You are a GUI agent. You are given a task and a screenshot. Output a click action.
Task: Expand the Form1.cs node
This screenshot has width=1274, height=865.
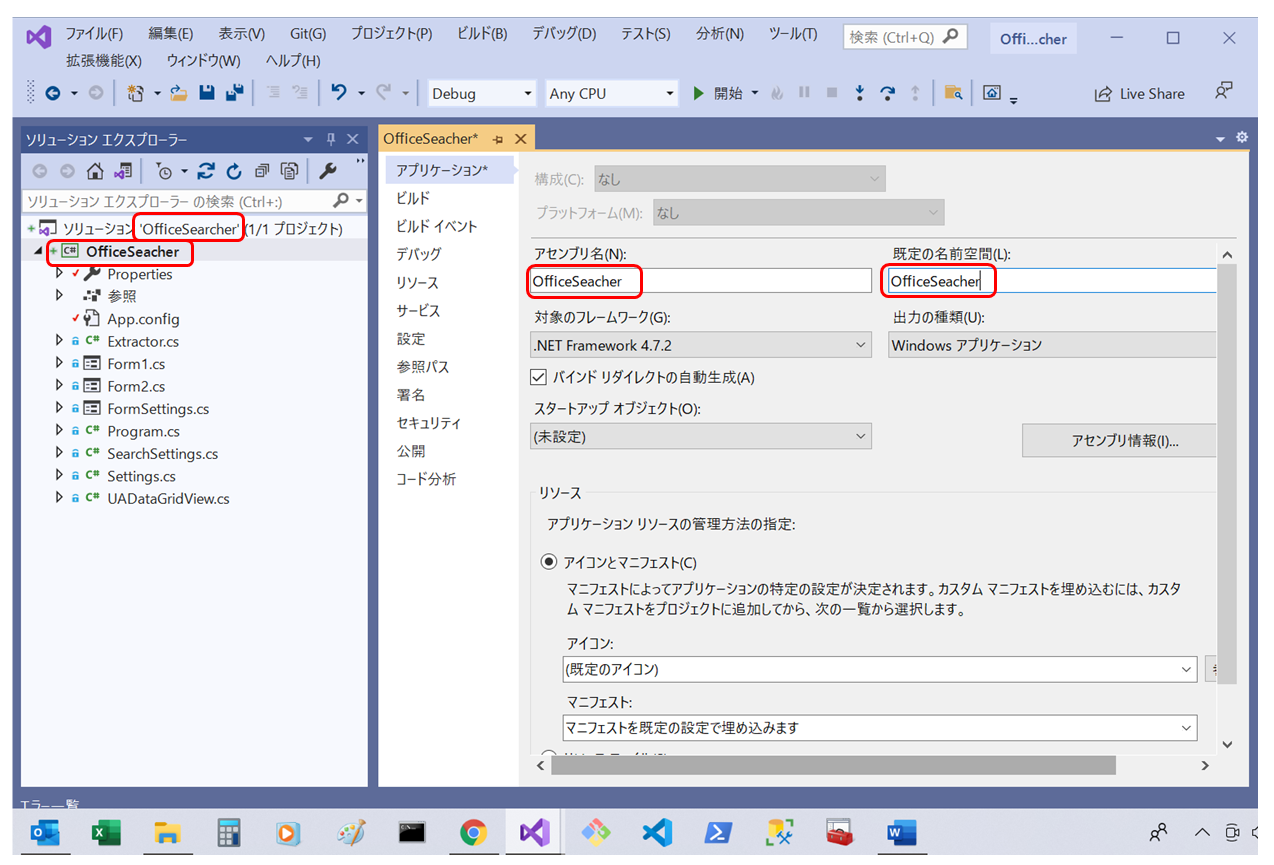[60, 364]
